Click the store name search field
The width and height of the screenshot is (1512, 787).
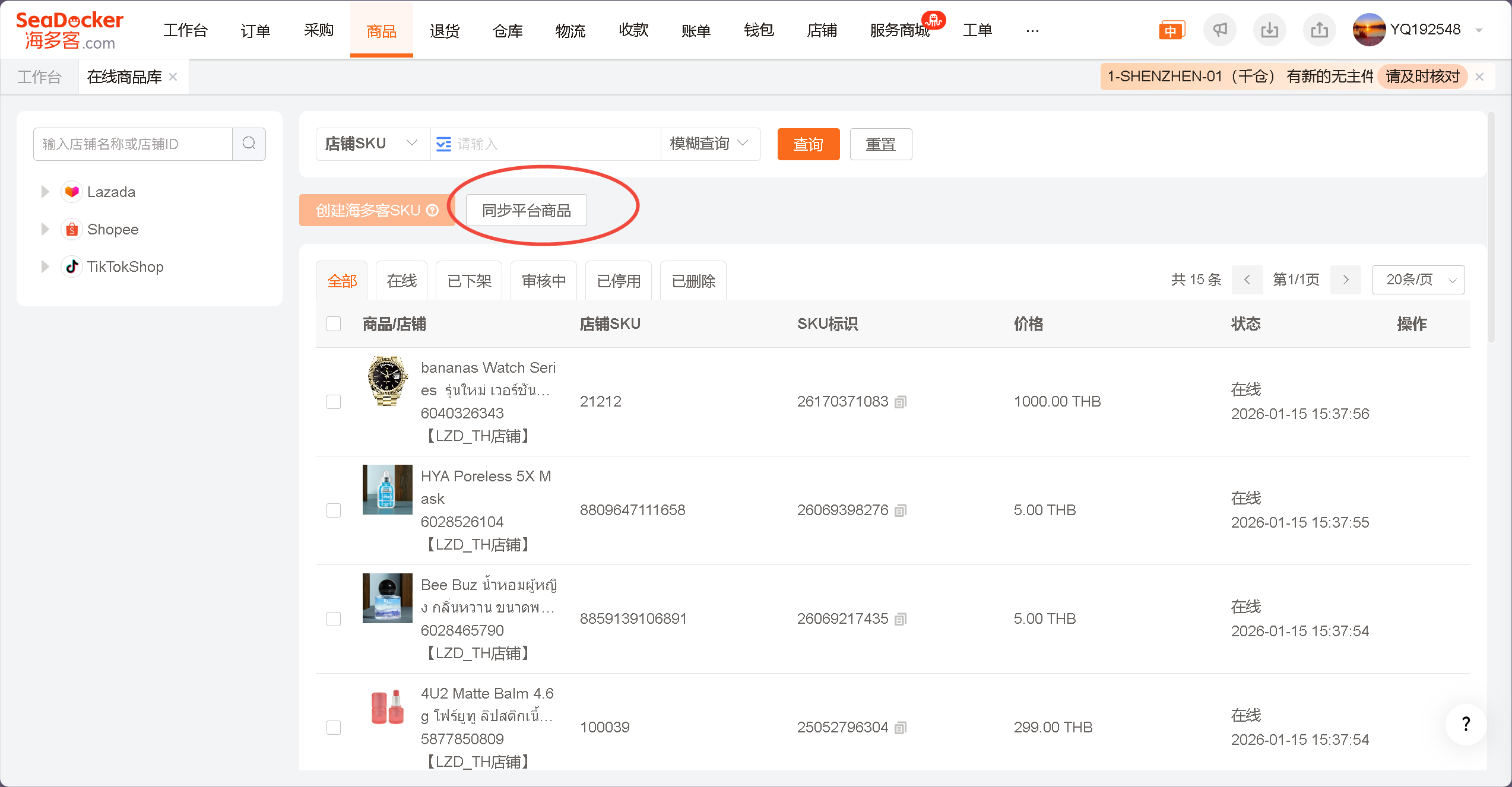tap(133, 144)
